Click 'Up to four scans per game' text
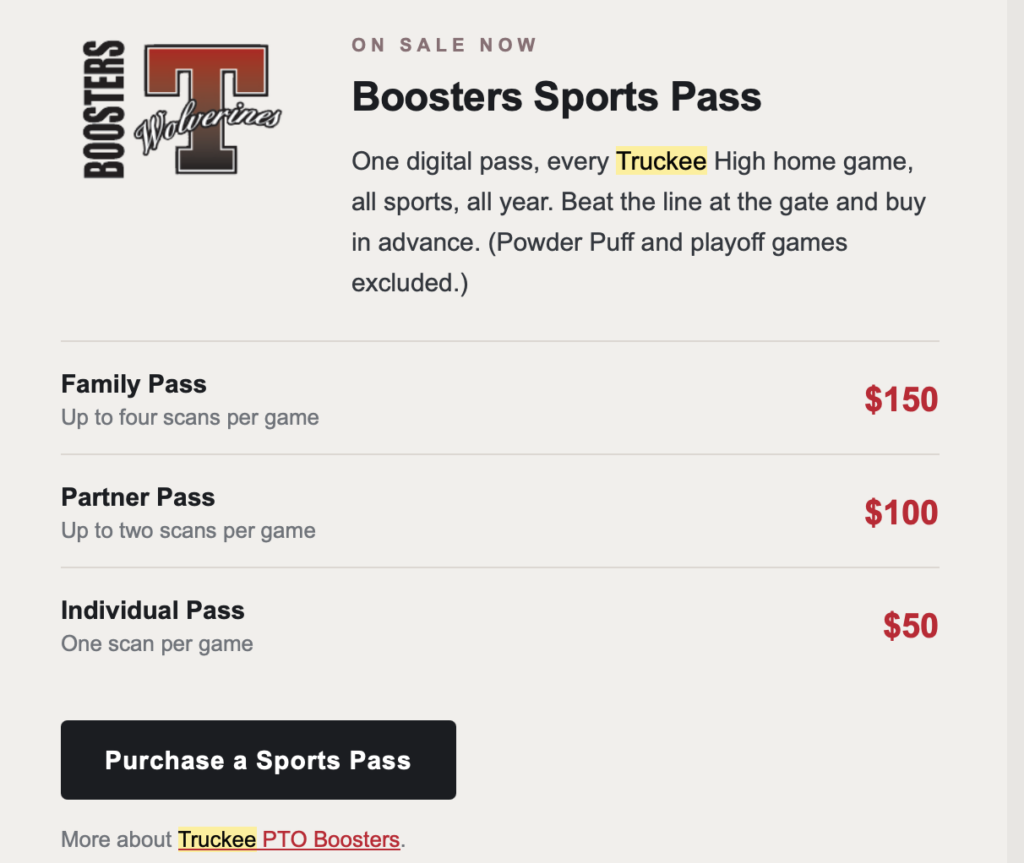The height and width of the screenshot is (863, 1024). coord(190,417)
